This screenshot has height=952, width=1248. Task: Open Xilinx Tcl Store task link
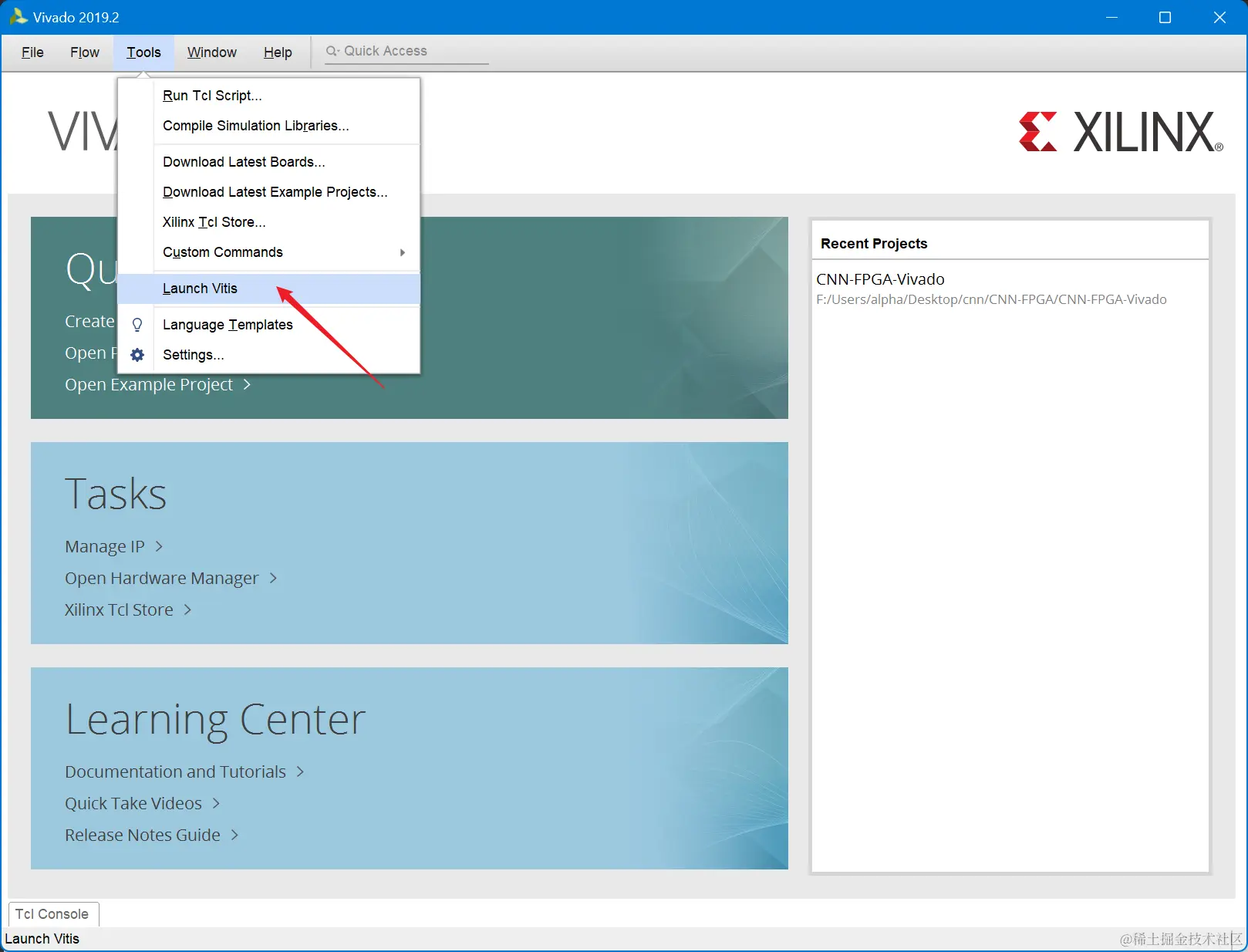(x=119, y=609)
